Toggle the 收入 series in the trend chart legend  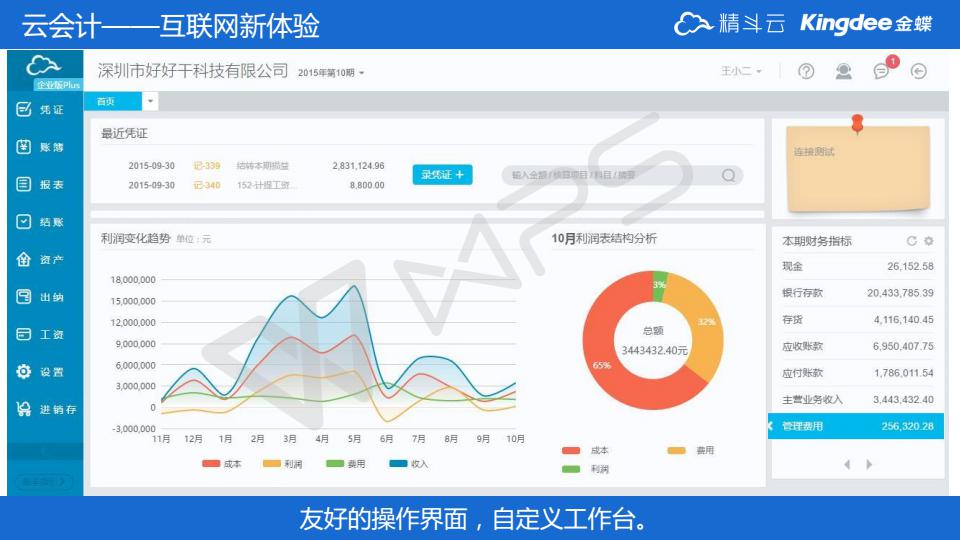[x=408, y=464]
